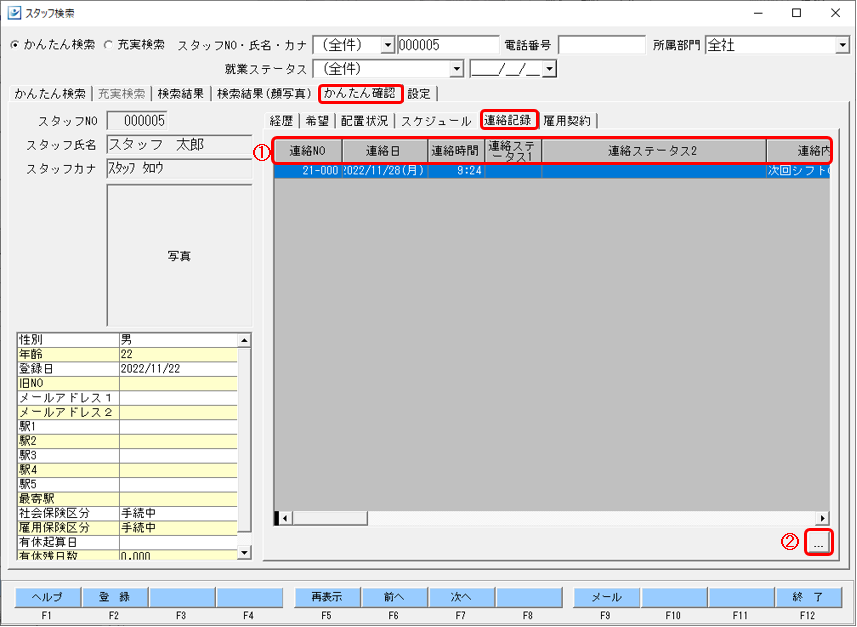Click the 電話番号 input field
857x627 pixels.
(x=602, y=45)
